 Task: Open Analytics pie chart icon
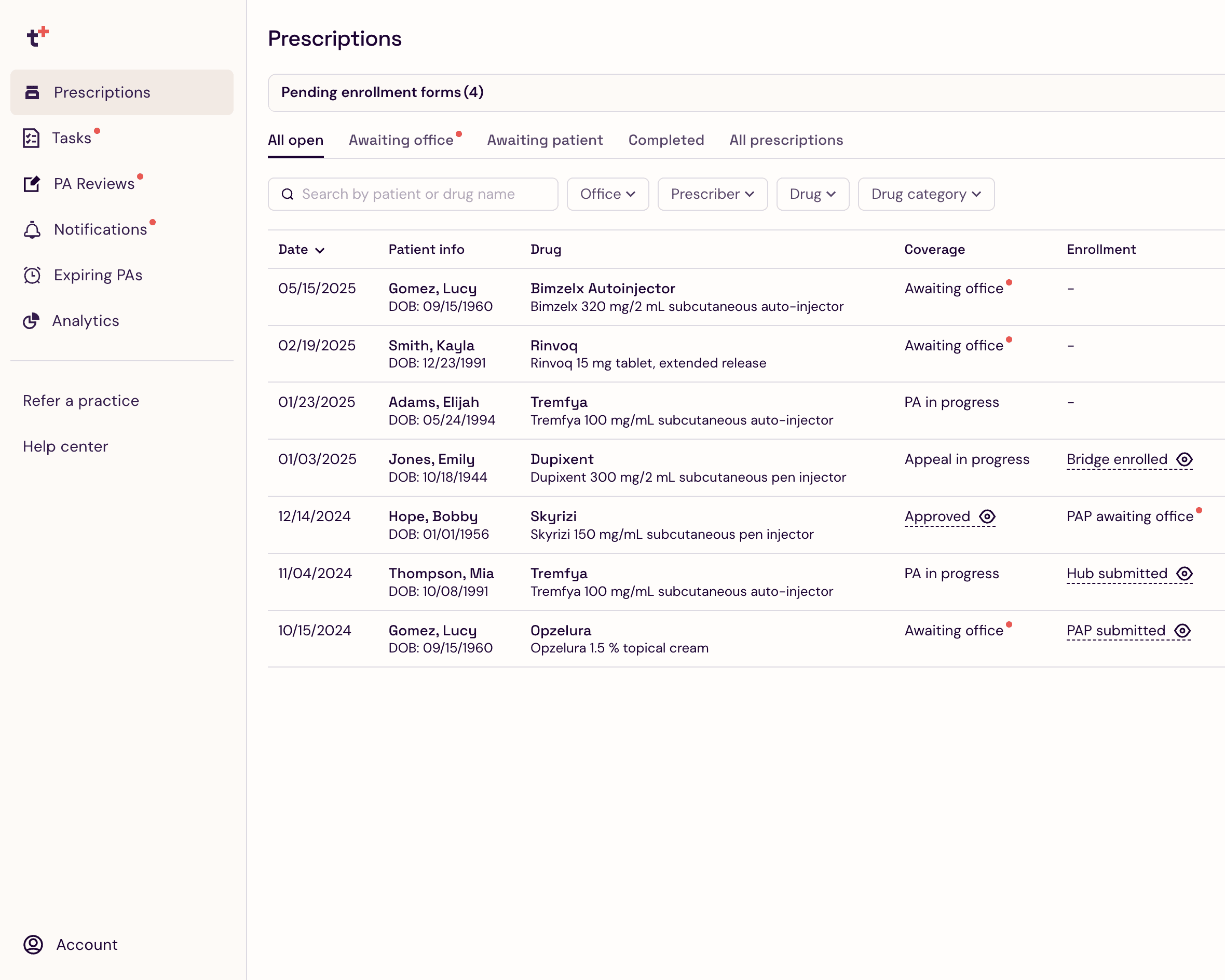pyautogui.click(x=31, y=321)
